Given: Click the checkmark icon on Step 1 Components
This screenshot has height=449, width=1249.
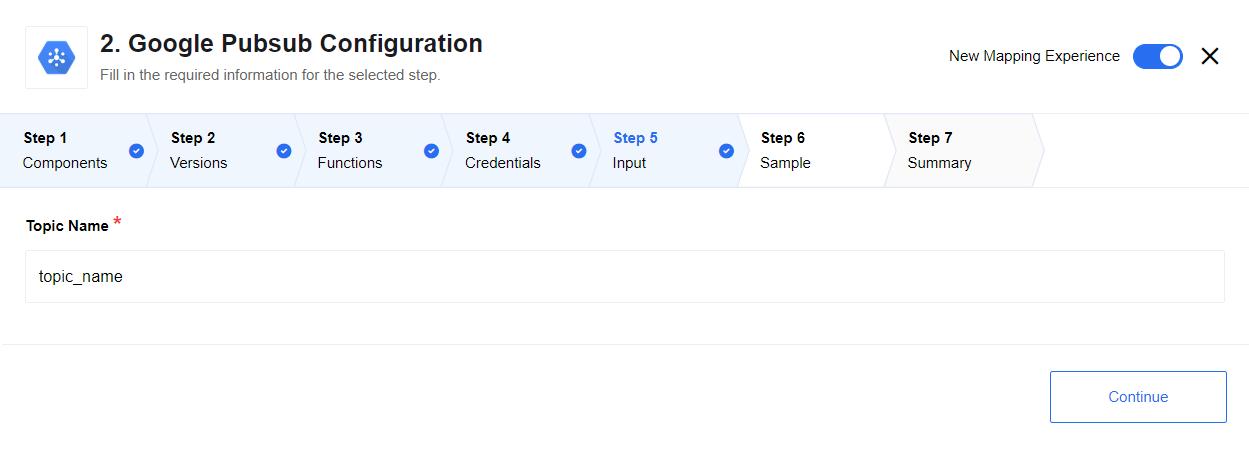Looking at the screenshot, I should coord(136,151).
